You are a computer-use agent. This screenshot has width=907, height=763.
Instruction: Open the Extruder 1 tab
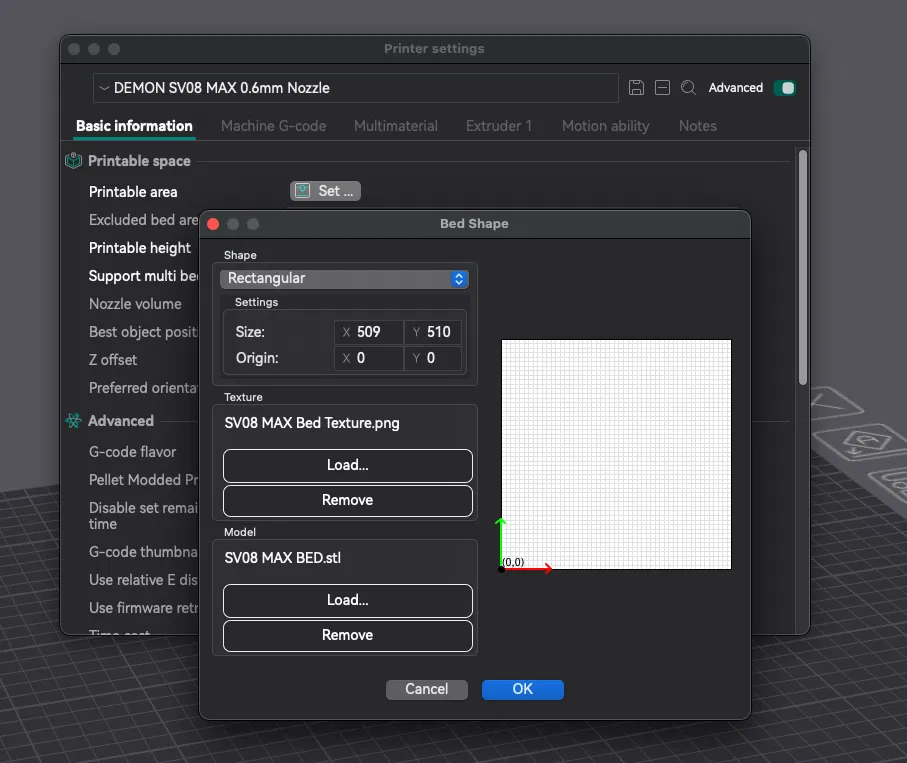click(499, 126)
